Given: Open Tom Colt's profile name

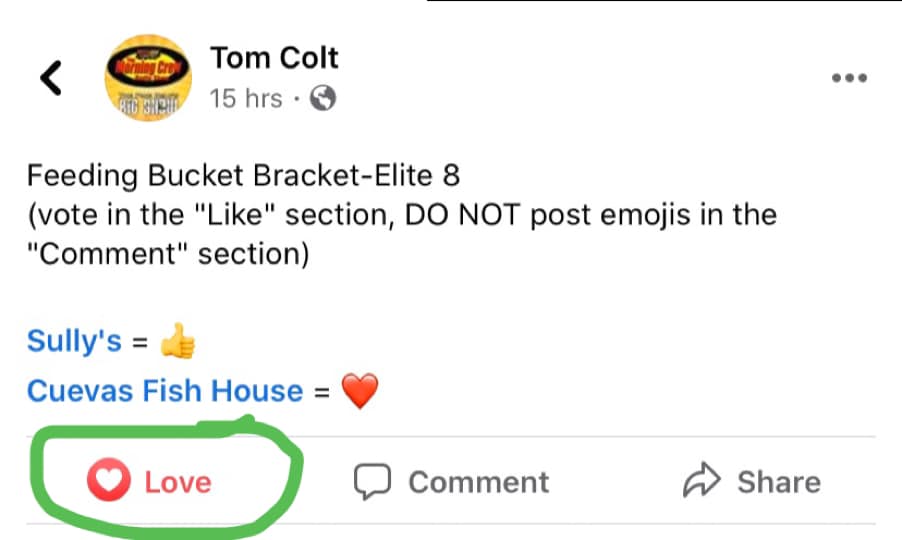Looking at the screenshot, I should click(x=274, y=58).
